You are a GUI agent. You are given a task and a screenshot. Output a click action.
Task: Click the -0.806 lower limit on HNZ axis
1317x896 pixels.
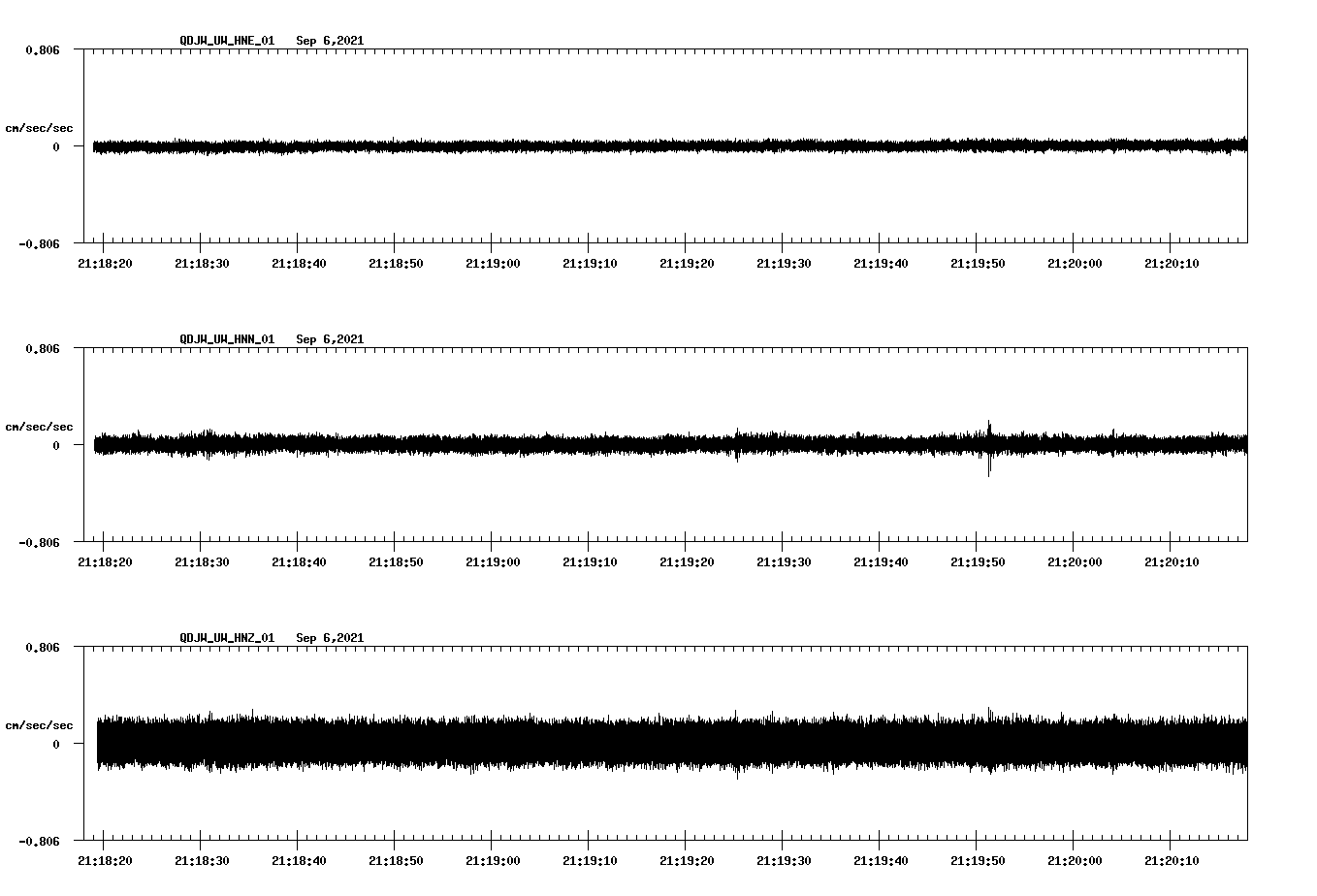[39, 841]
